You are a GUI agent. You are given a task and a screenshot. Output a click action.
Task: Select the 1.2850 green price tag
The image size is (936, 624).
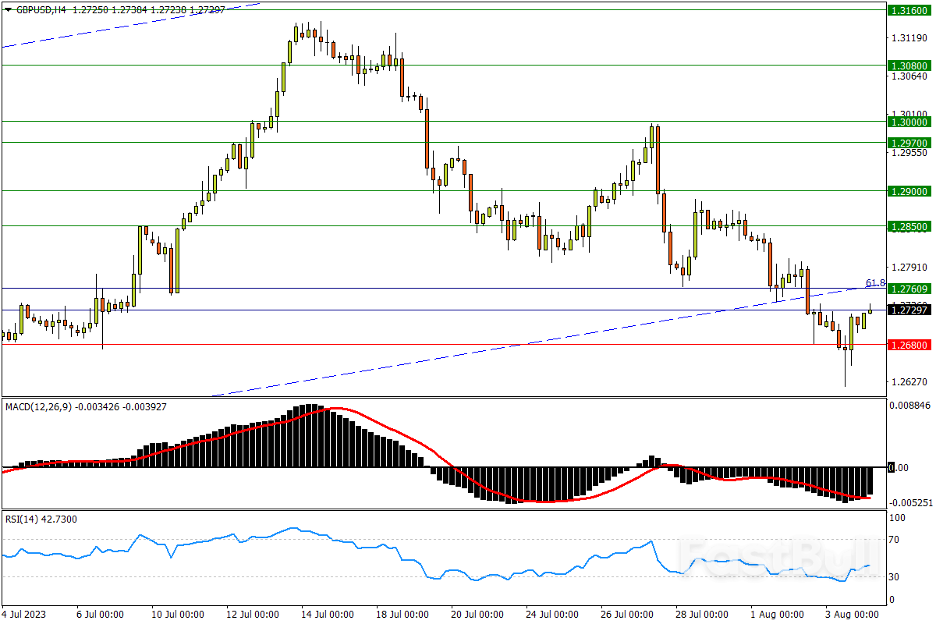click(x=909, y=226)
